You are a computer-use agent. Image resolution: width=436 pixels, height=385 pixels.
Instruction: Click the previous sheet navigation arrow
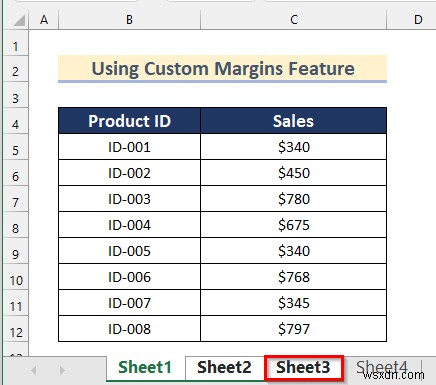coord(34,370)
